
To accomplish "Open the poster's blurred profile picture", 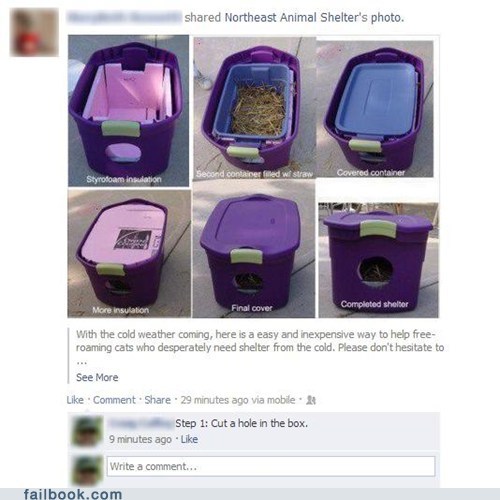I will pos(35,32).
